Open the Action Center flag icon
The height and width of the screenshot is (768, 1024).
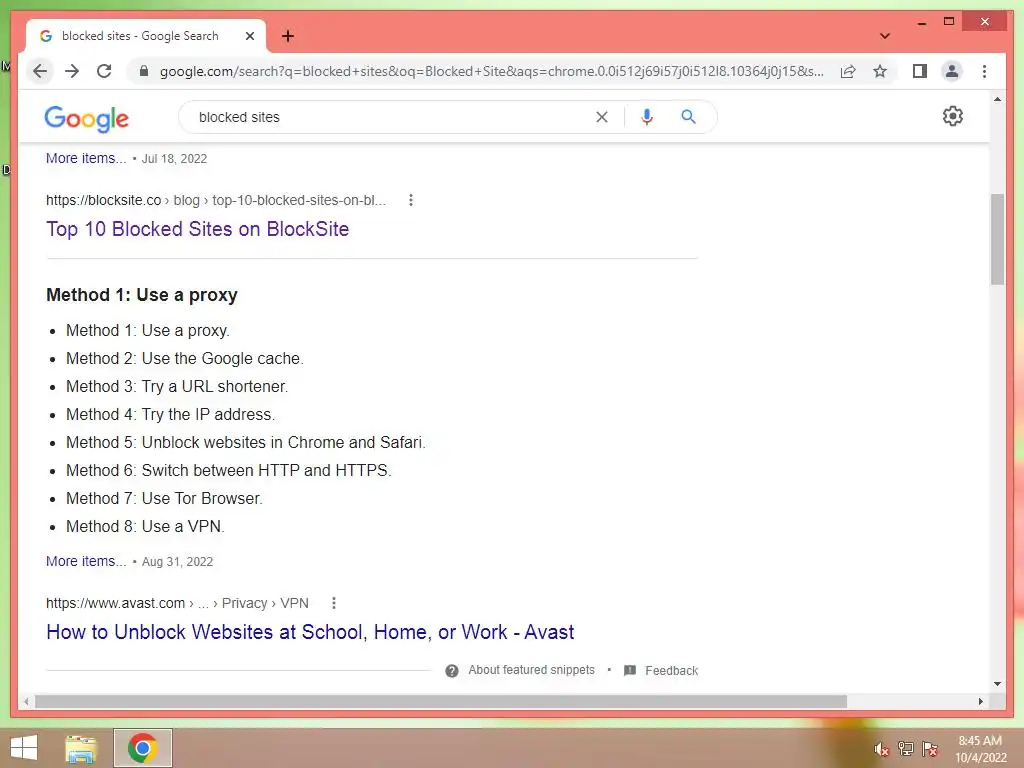point(930,749)
